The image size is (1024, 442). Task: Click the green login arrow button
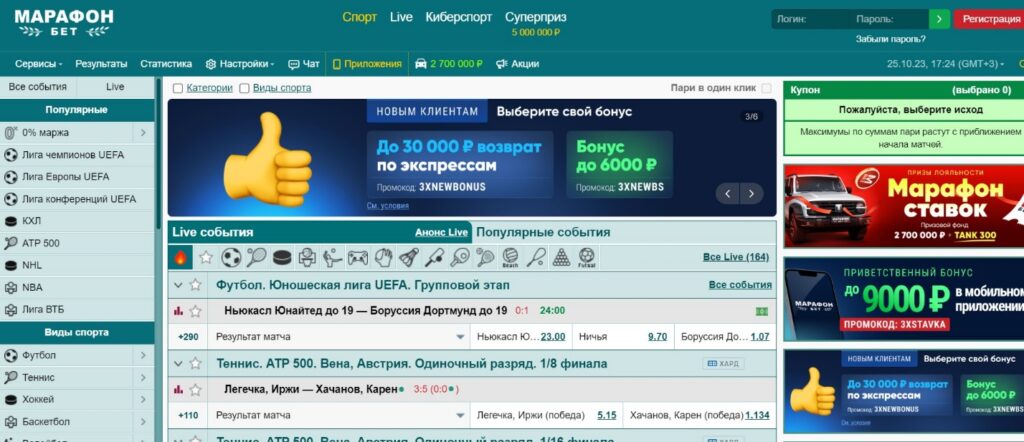click(x=939, y=19)
